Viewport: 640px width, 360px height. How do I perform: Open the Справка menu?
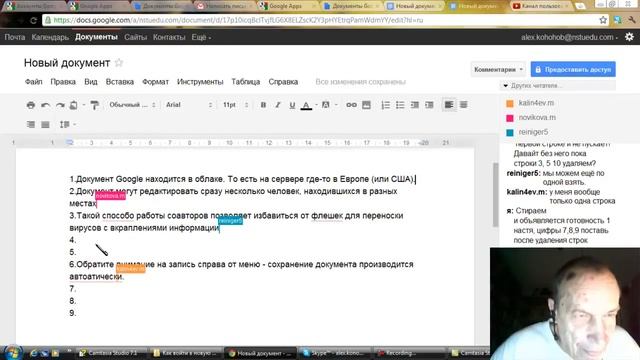[x=283, y=82]
